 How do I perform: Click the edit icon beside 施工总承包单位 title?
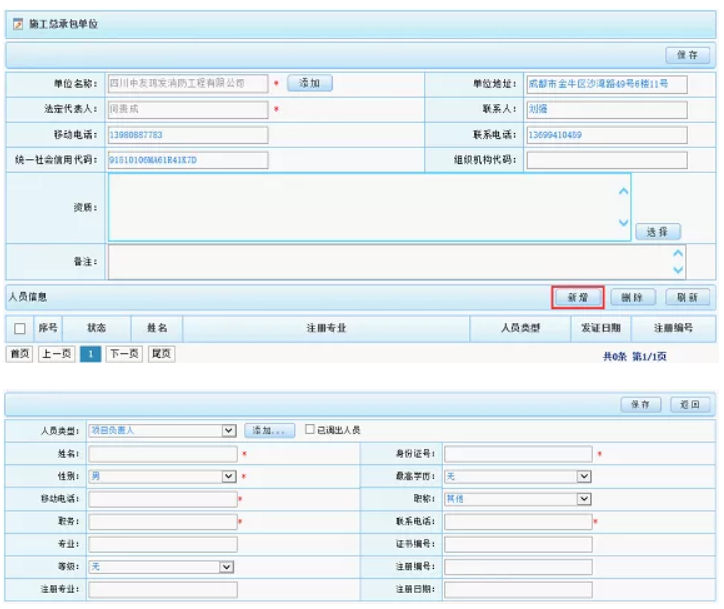[17, 23]
